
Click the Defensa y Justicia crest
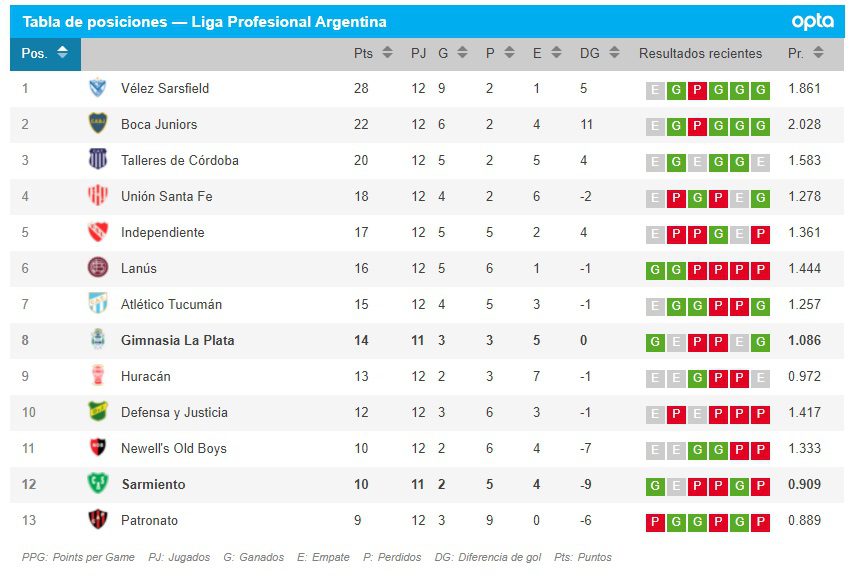coord(97,412)
